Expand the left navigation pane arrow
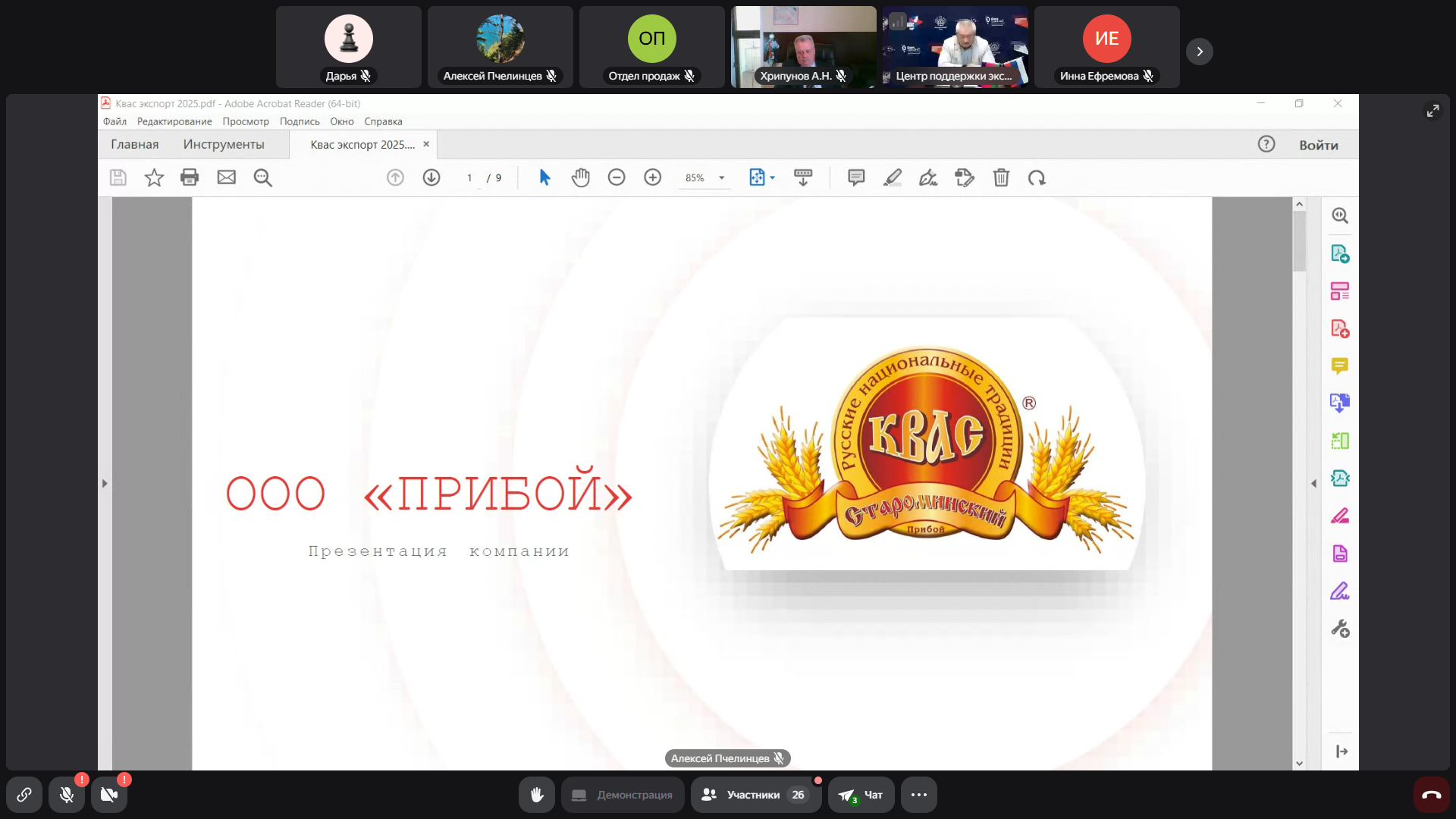The height and width of the screenshot is (819, 1456). click(x=105, y=483)
